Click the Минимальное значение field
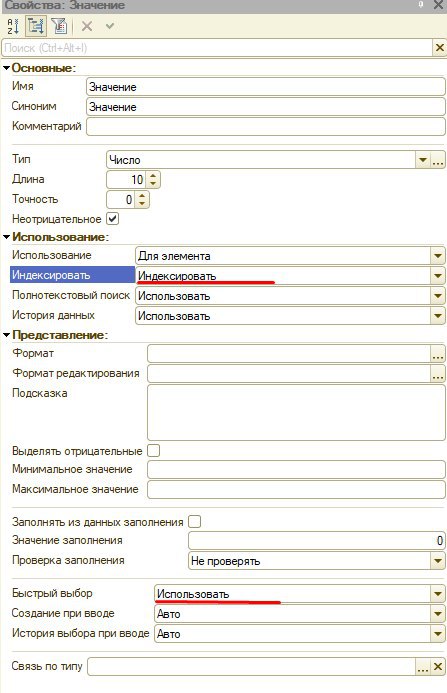The image size is (447, 693). [296, 469]
